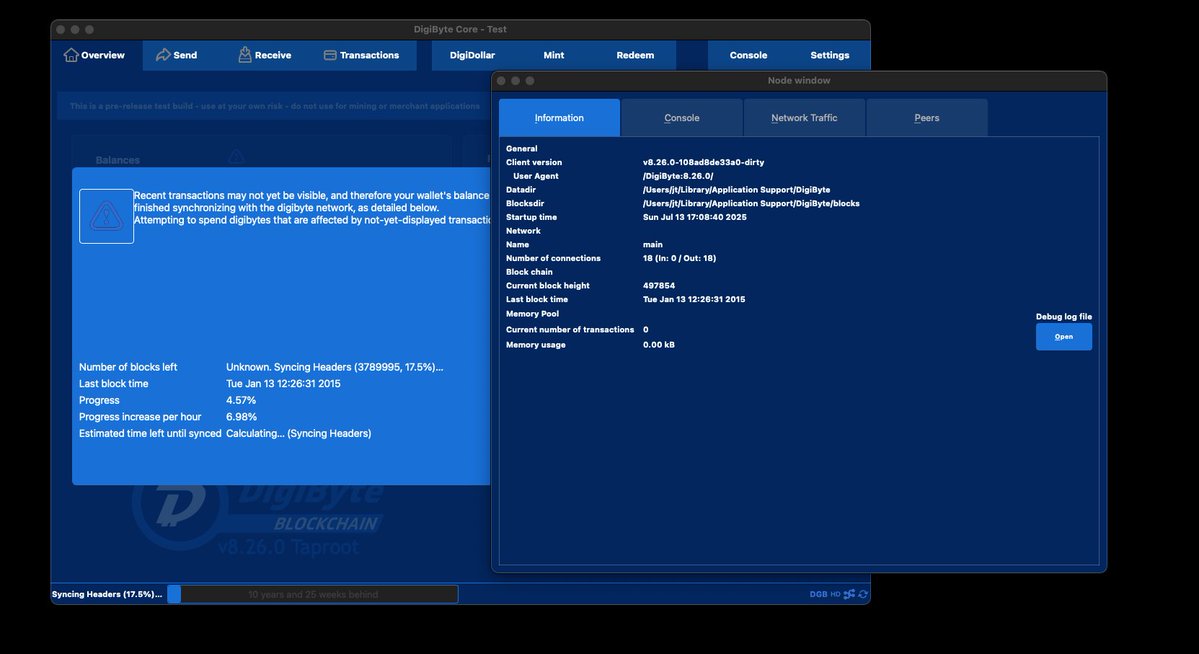Close the DigiByte Core main window
The image size is (1199, 654).
click(x=60, y=29)
